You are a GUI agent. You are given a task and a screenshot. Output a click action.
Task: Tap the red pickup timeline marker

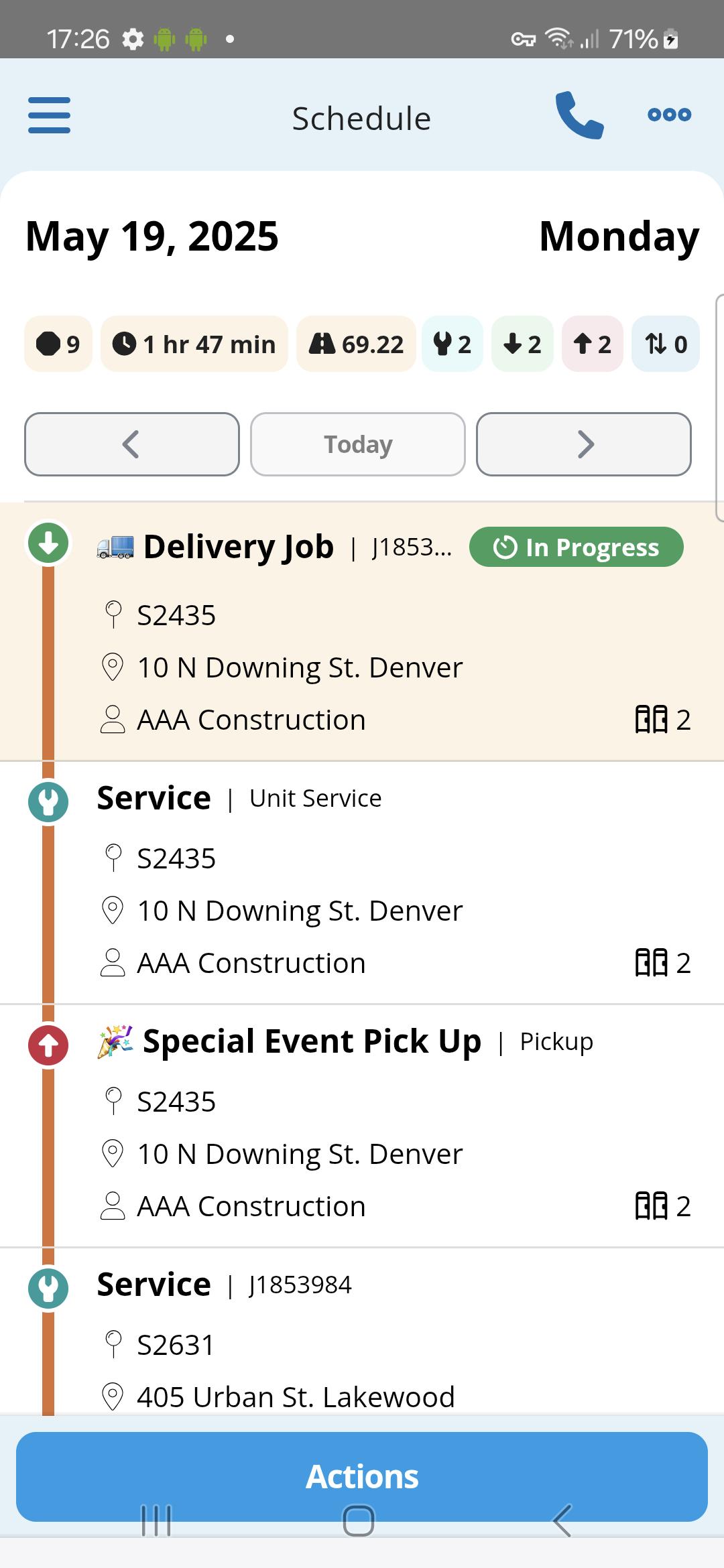pyautogui.click(x=48, y=1045)
